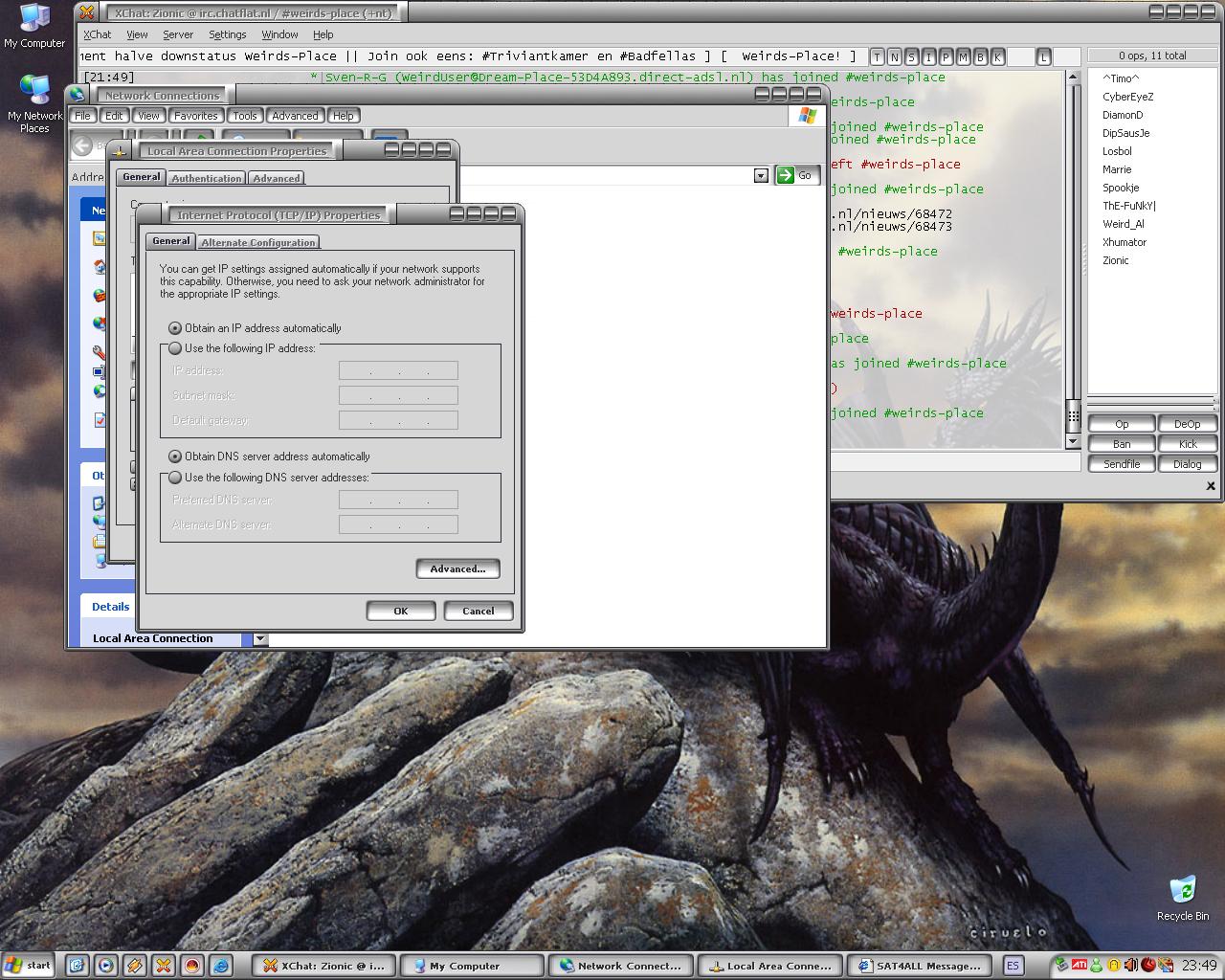
Task: Click the Sendfile button in XChat
Action: pos(1122,464)
